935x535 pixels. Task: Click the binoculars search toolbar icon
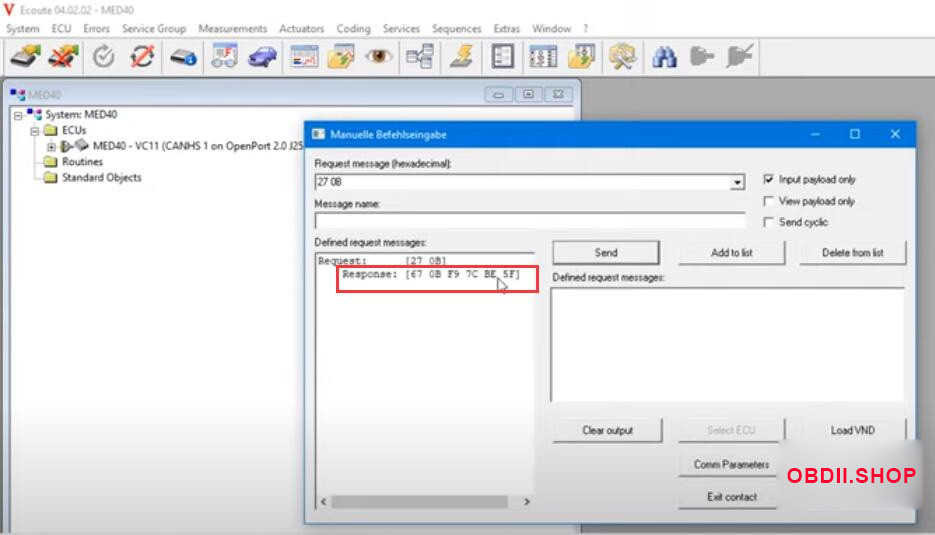coord(663,57)
